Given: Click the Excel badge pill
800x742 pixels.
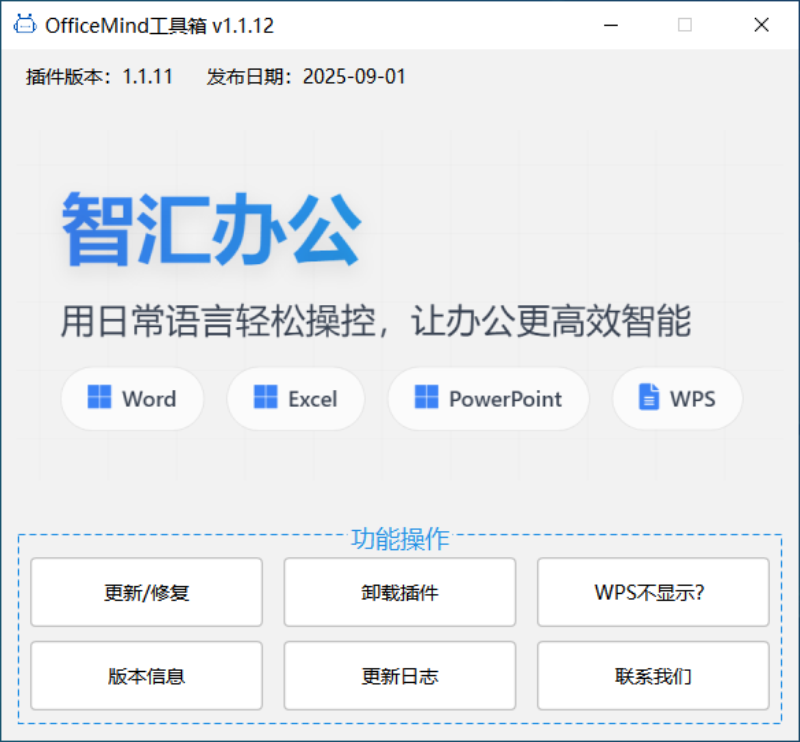Looking at the screenshot, I should (x=295, y=398).
